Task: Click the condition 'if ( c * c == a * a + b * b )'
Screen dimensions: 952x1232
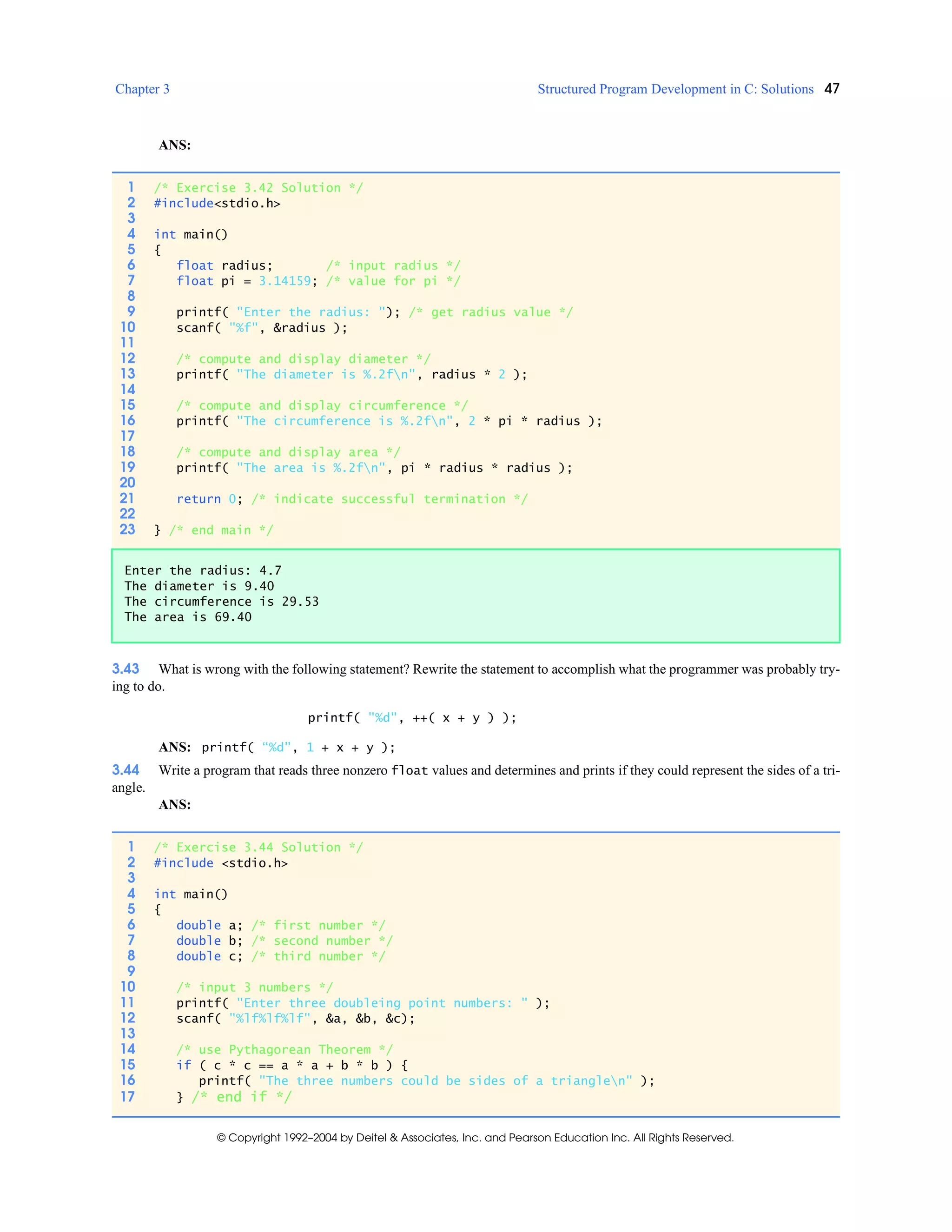Action: [x=285, y=1065]
